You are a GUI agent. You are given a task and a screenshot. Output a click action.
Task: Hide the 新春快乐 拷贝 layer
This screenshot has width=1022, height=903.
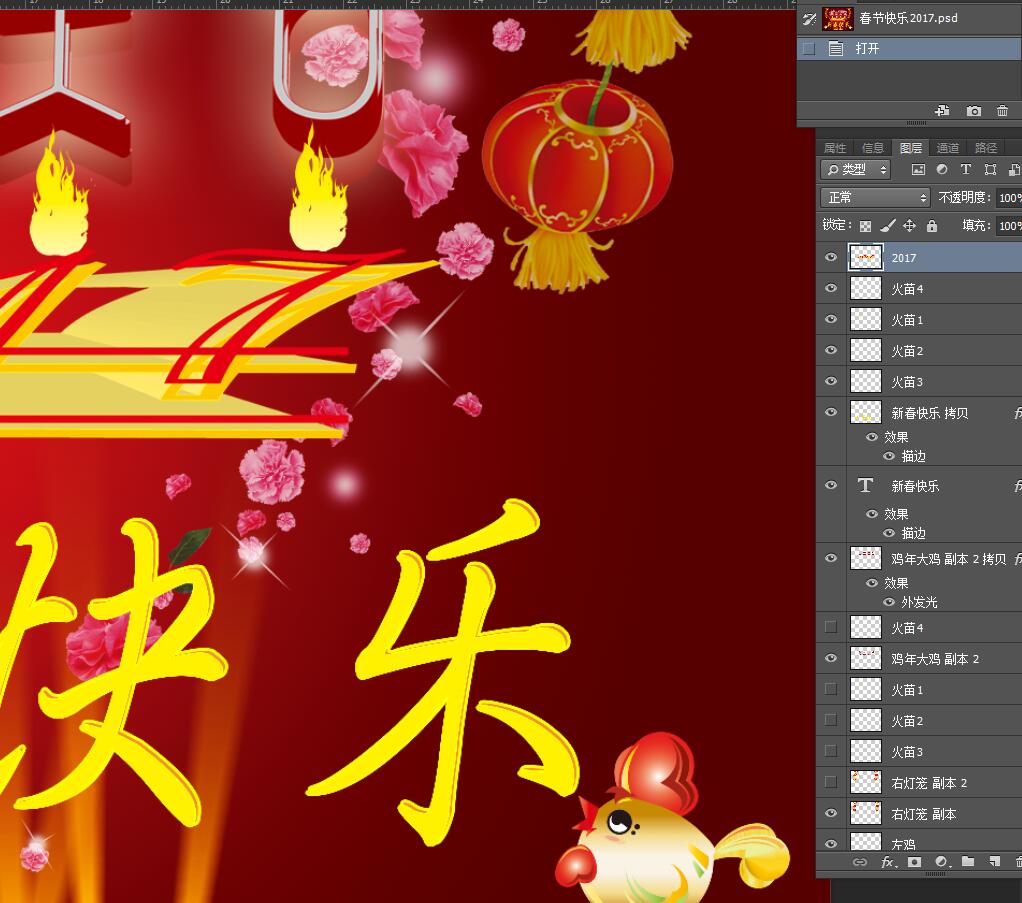(x=831, y=412)
